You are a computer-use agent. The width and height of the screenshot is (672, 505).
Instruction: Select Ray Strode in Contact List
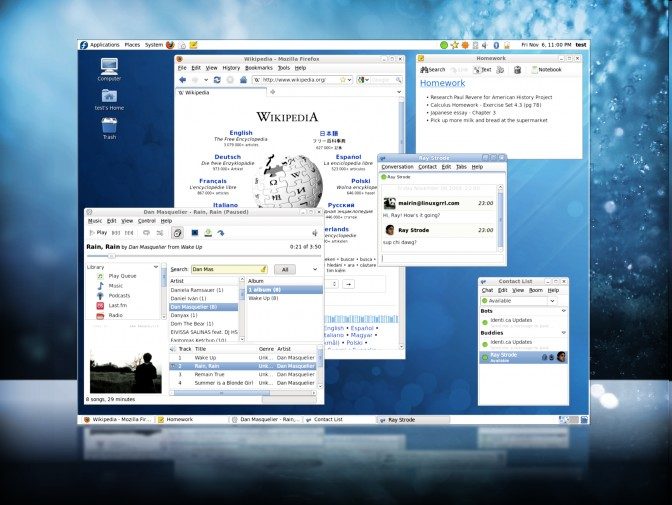(x=523, y=357)
